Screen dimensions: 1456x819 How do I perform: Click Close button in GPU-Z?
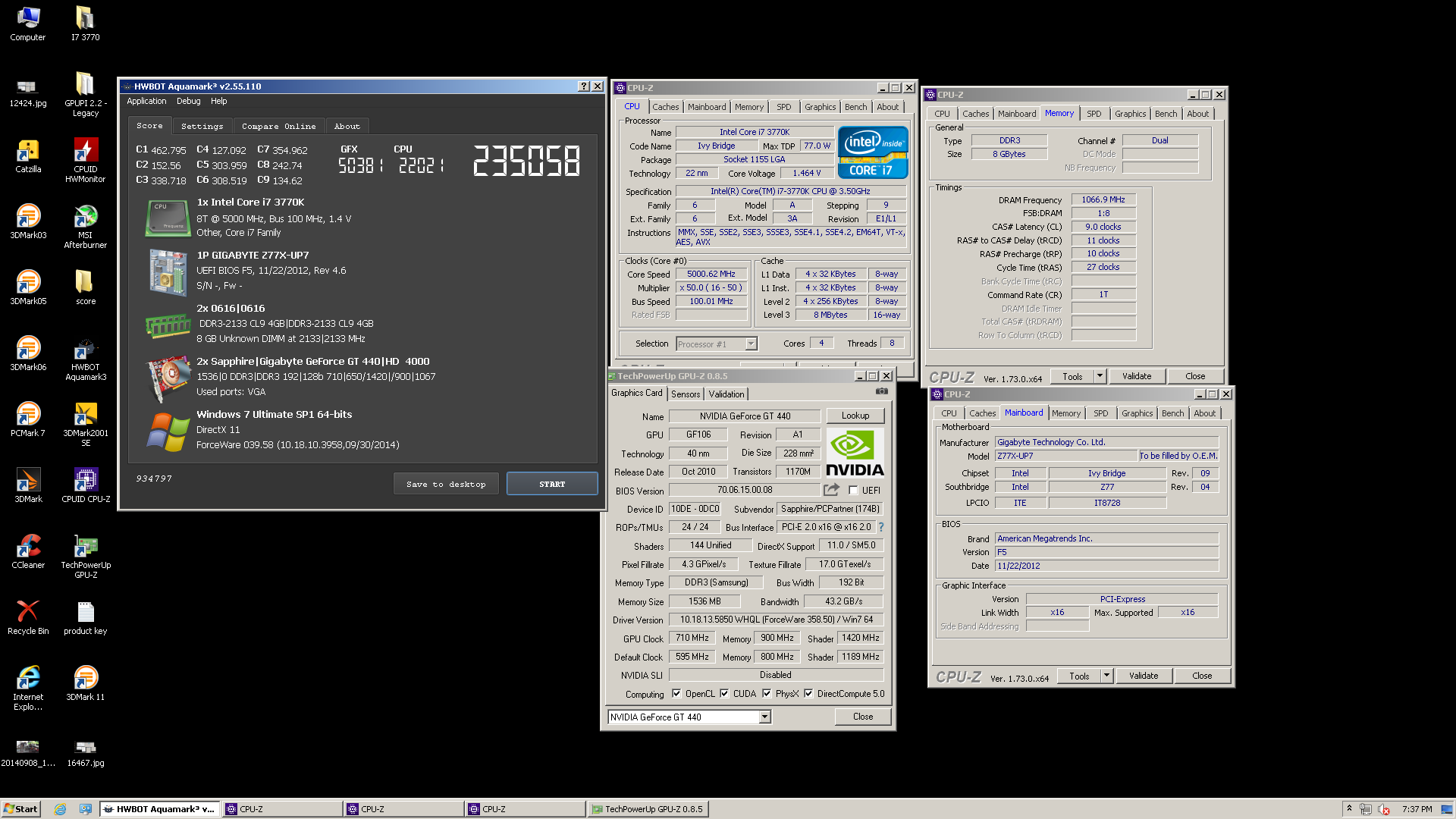[862, 717]
